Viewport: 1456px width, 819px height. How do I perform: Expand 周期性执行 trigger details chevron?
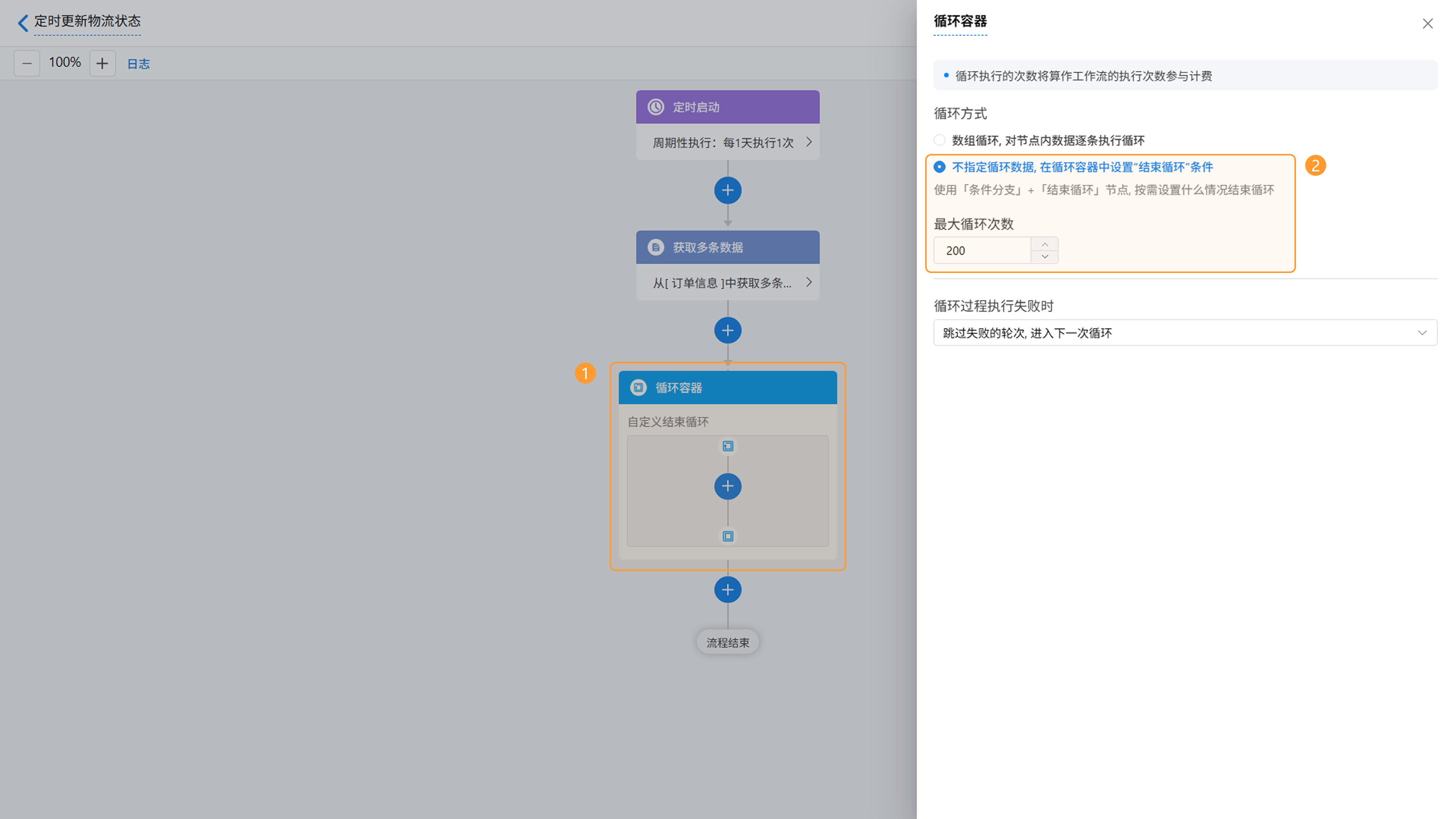coord(809,142)
